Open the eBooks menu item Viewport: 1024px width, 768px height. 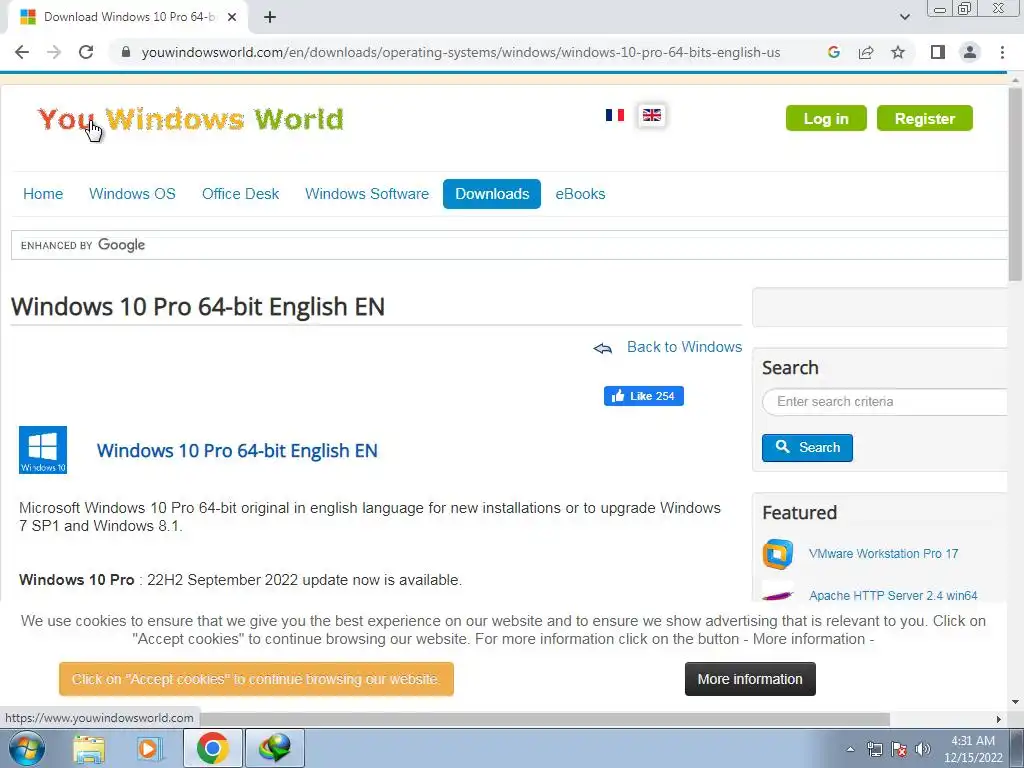(x=581, y=194)
